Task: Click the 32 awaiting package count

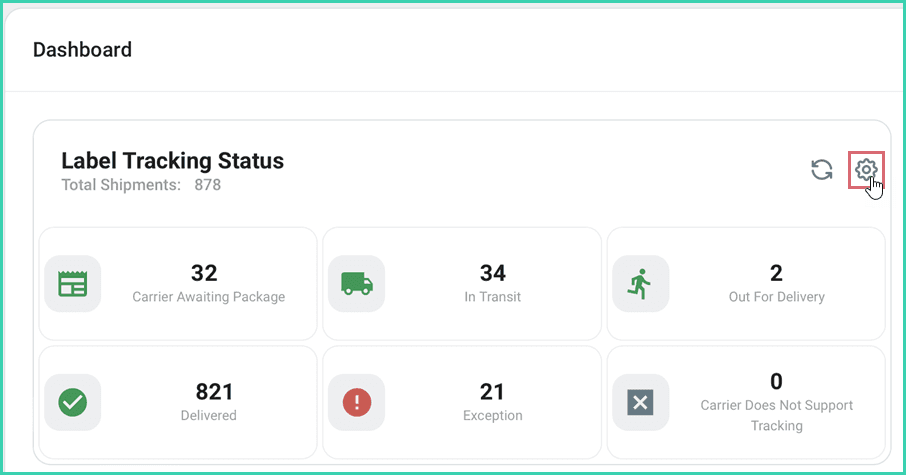Action: [204, 273]
